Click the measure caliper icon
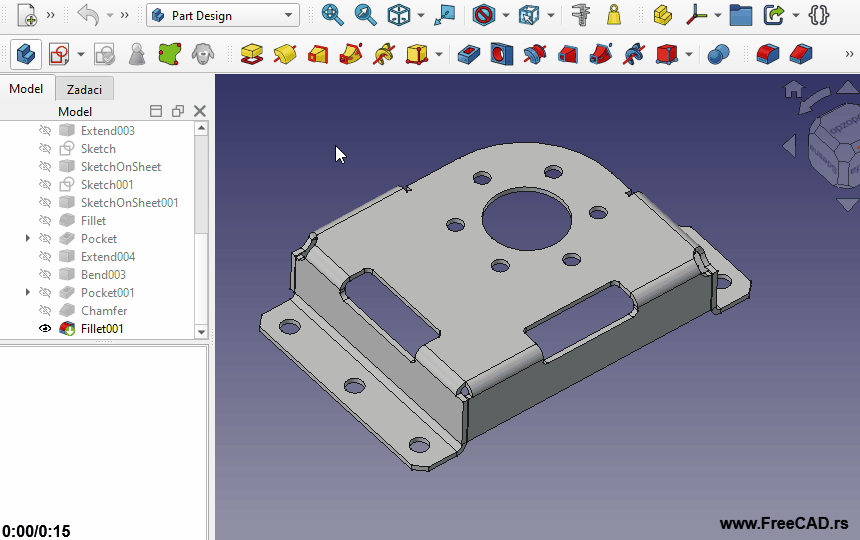Image resolution: width=860 pixels, height=540 pixels. [580, 15]
